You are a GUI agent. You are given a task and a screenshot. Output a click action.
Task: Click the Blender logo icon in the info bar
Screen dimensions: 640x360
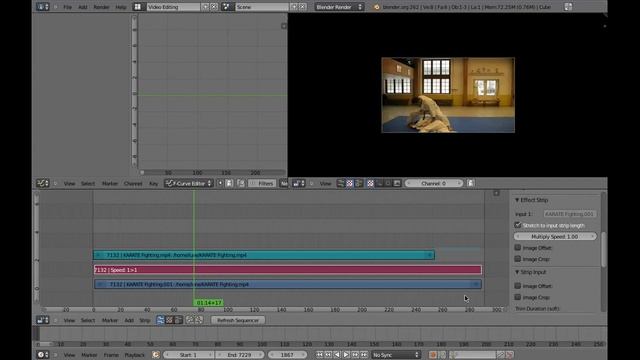[376, 7]
